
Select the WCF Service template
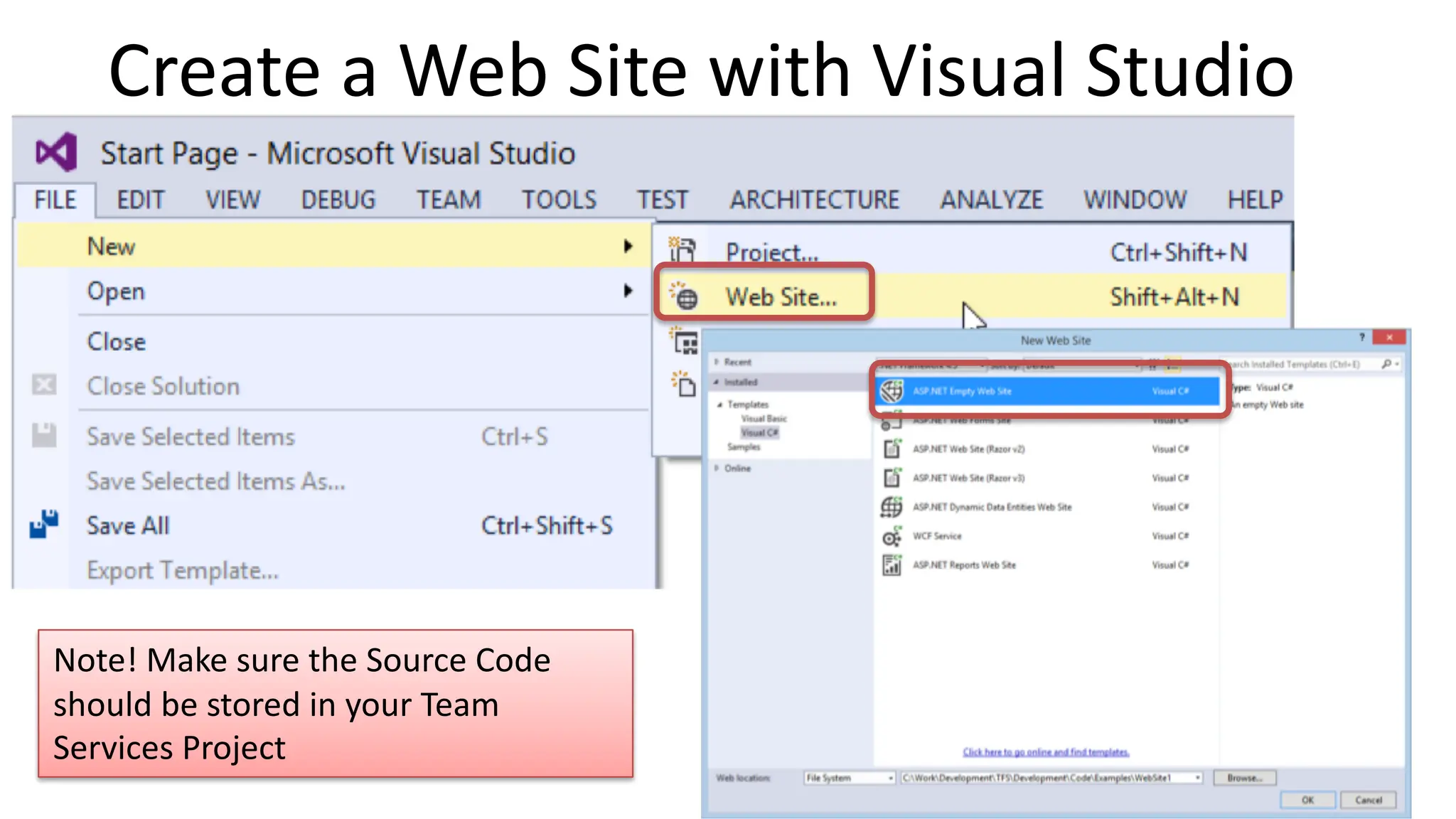coord(1046,536)
